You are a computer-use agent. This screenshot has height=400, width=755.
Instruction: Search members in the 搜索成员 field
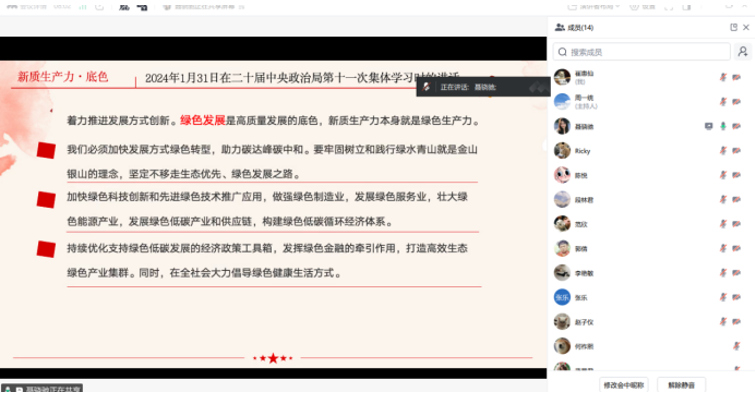coord(643,51)
